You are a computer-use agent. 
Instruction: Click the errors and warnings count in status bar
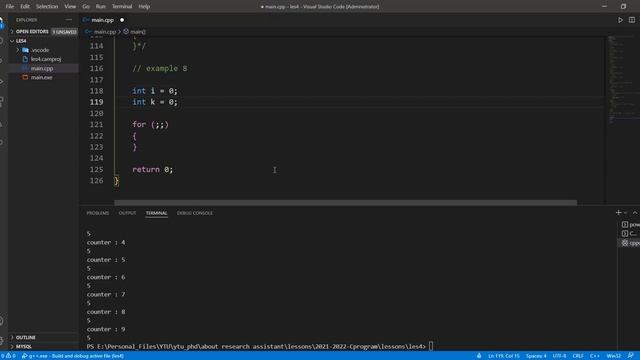(8, 356)
